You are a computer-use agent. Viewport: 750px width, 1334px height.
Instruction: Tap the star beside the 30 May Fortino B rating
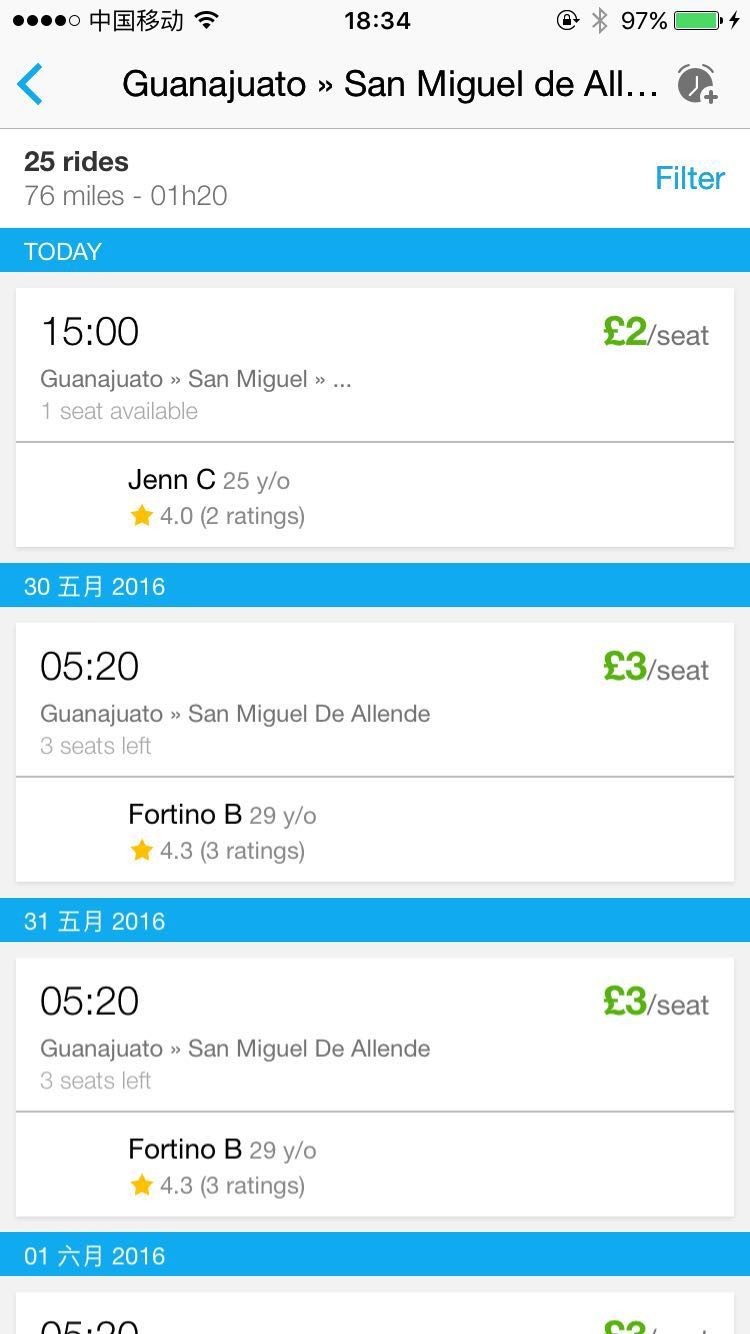point(142,851)
